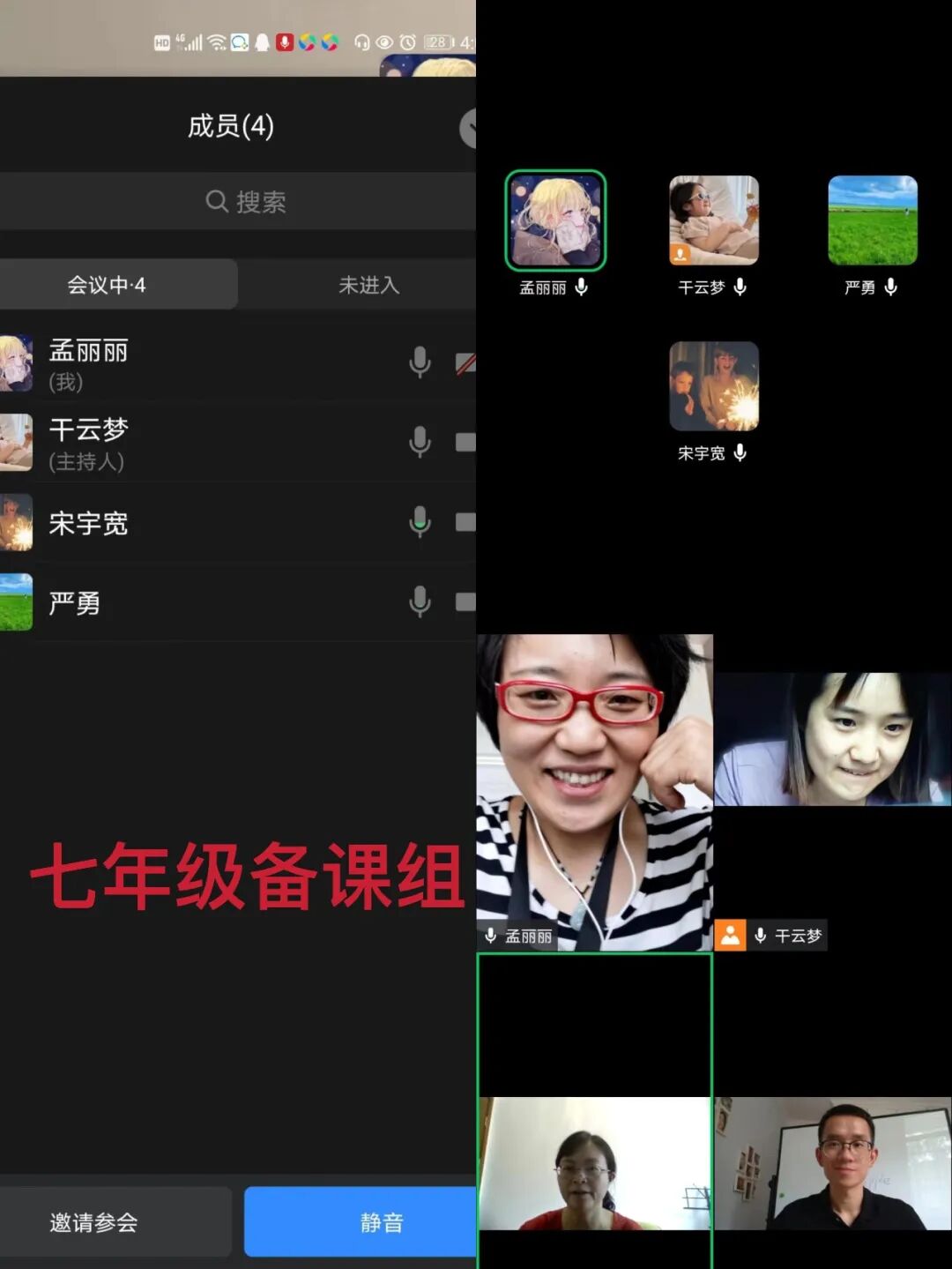Tap the search magnifier icon
Screen dimensions: 952x1269
pyautogui.click(x=216, y=201)
